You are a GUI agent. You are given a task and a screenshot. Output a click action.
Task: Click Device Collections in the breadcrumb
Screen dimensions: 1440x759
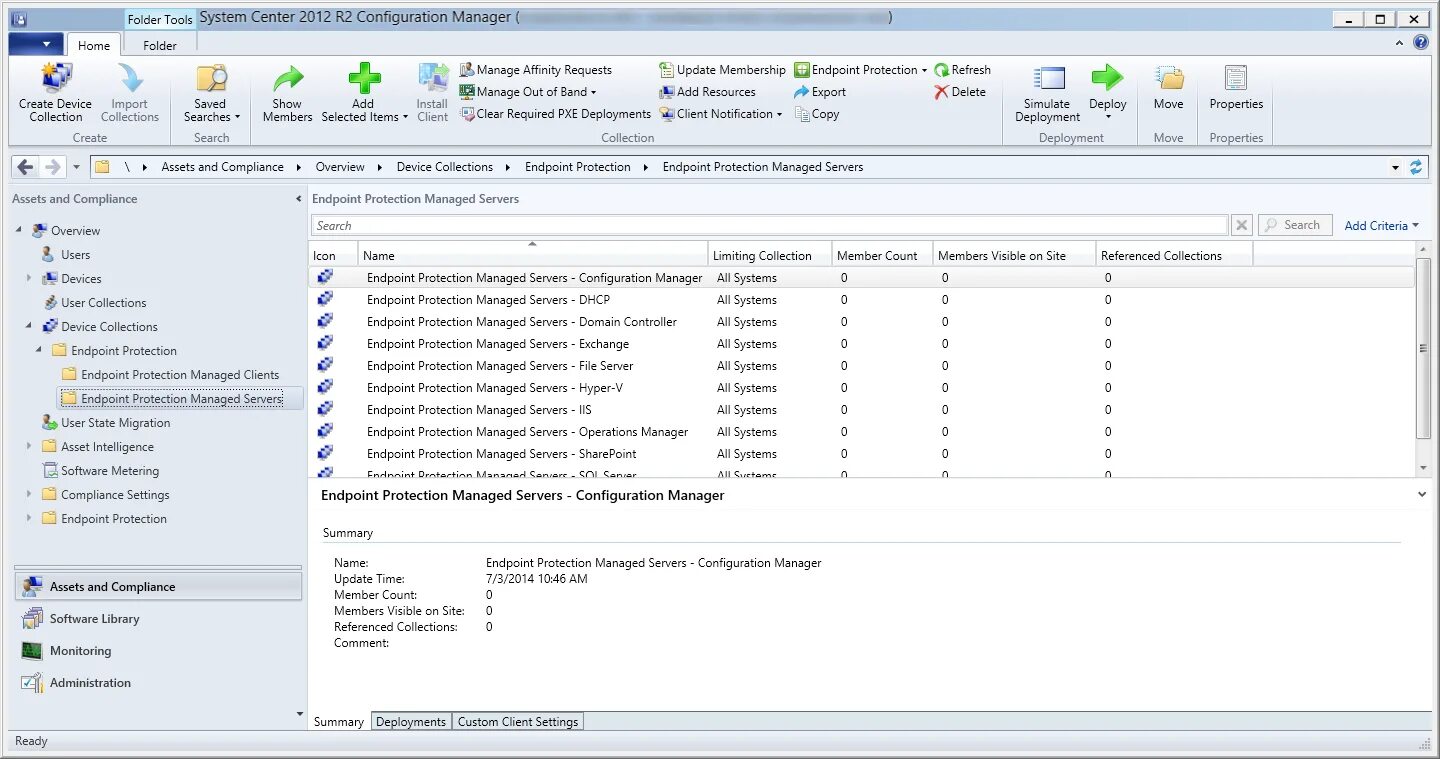pyautogui.click(x=445, y=167)
